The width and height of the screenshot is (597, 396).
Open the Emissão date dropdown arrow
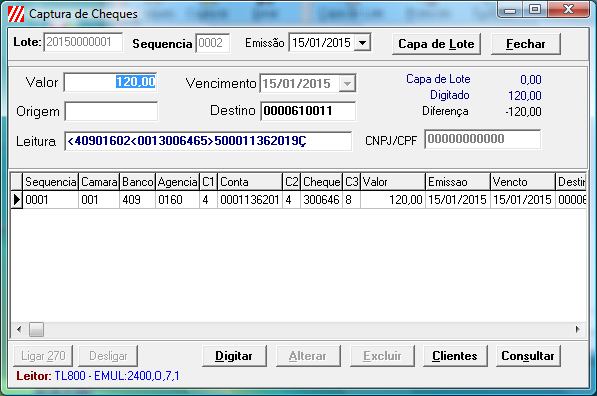[362, 43]
